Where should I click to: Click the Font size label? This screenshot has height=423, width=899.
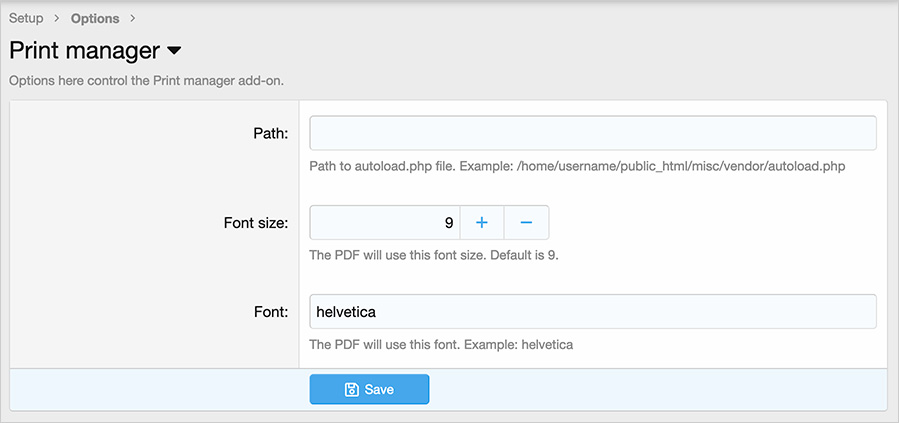click(255, 222)
